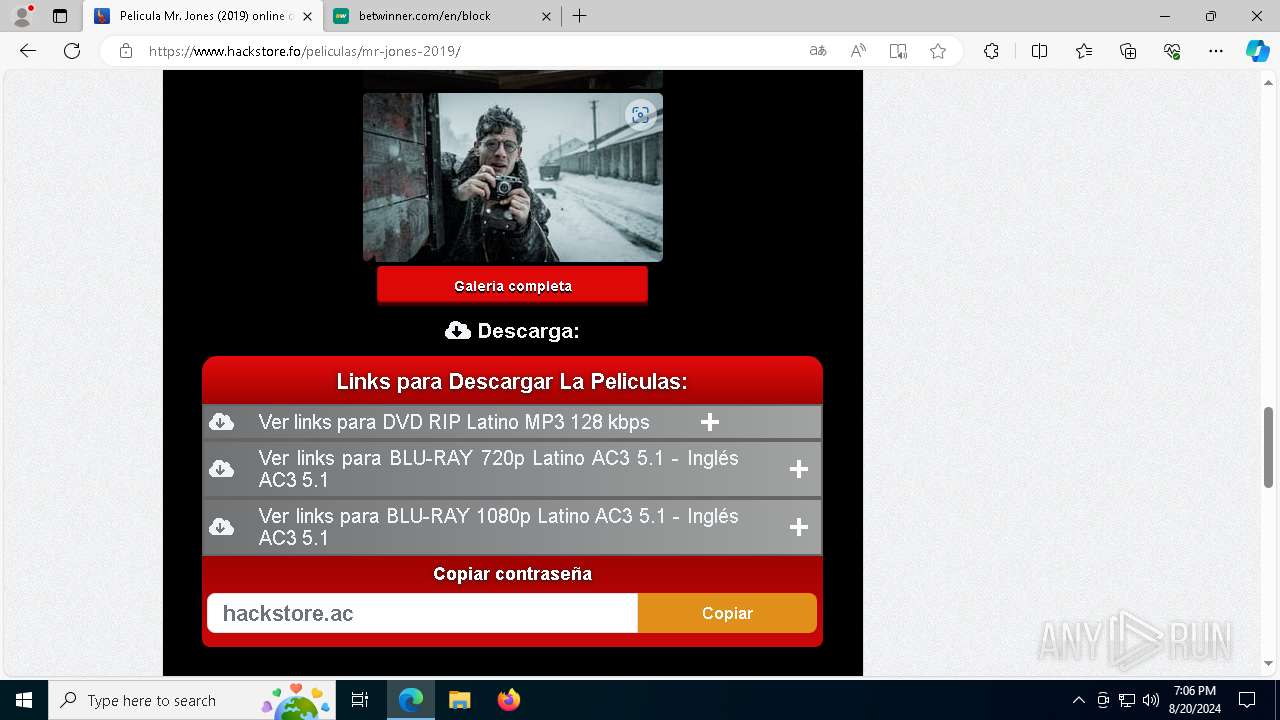Click cloud download icon in 720p row
Screen dimensions: 1280x720
(221, 469)
